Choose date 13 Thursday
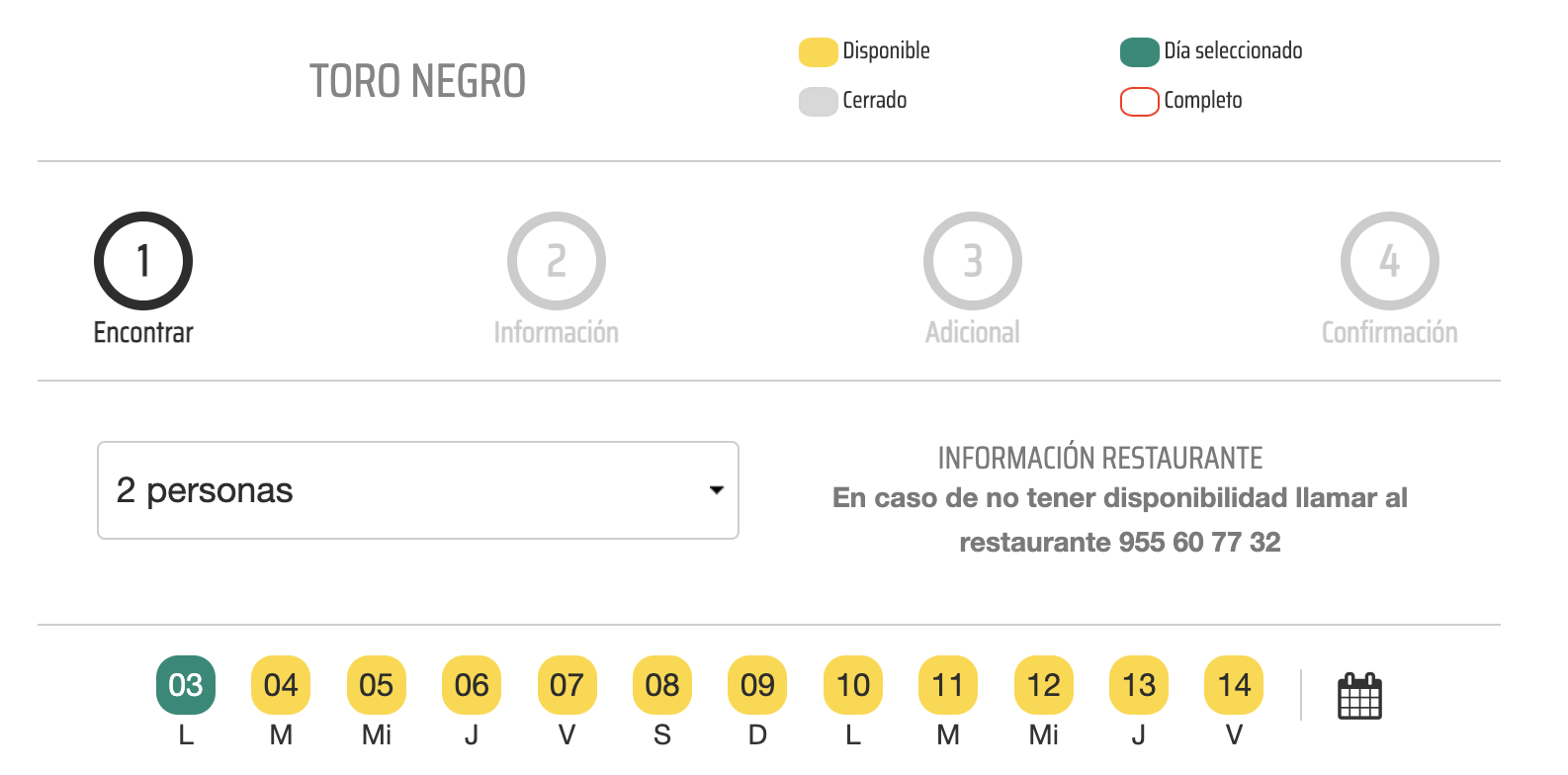 pos(1139,685)
